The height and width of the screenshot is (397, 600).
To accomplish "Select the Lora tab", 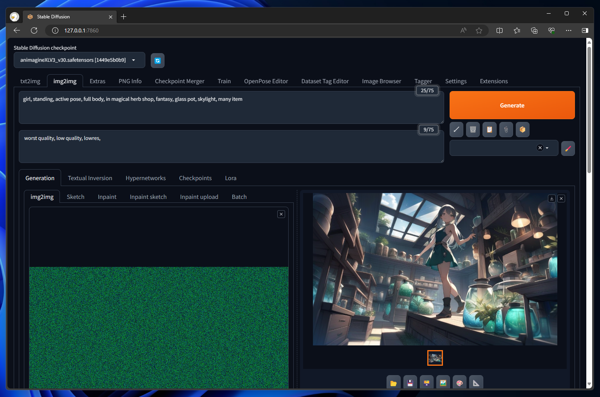I will click(230, 178).
